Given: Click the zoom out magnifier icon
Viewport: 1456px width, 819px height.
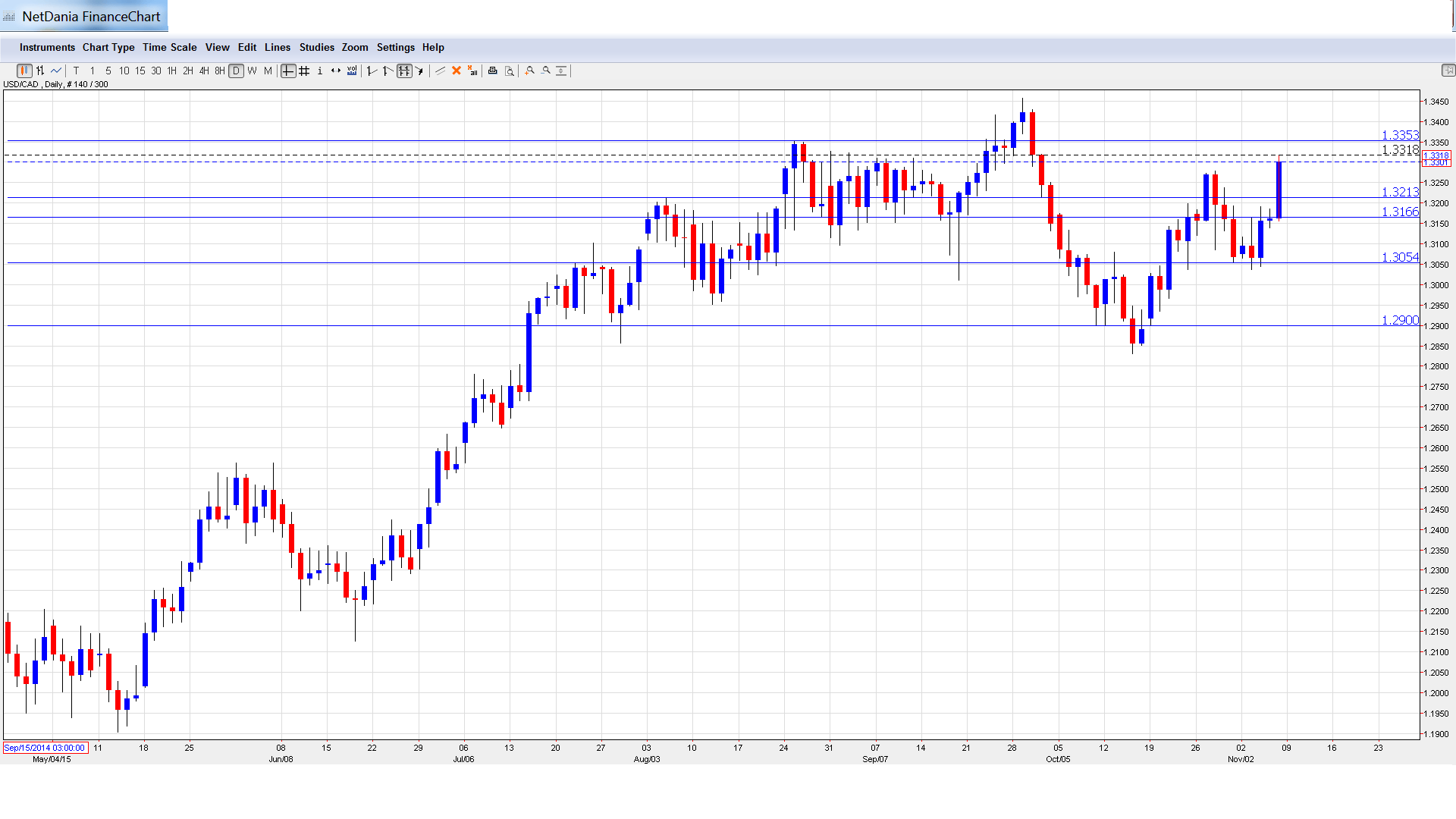Looking at the screenshot, I should pos(546,71).
